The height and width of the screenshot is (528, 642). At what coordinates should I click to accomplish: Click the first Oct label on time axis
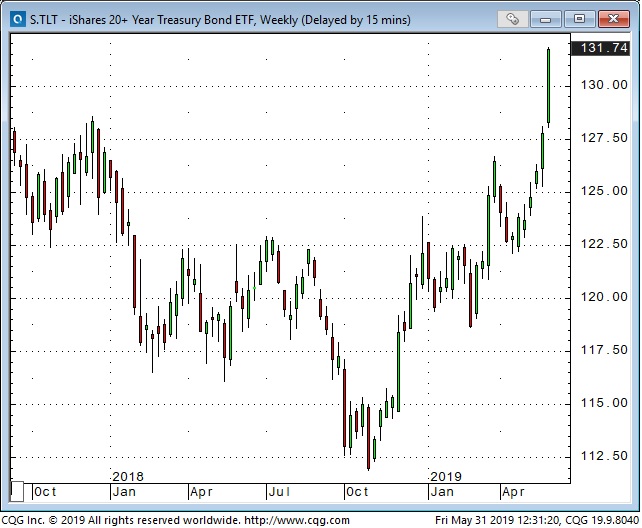point(45,492)
